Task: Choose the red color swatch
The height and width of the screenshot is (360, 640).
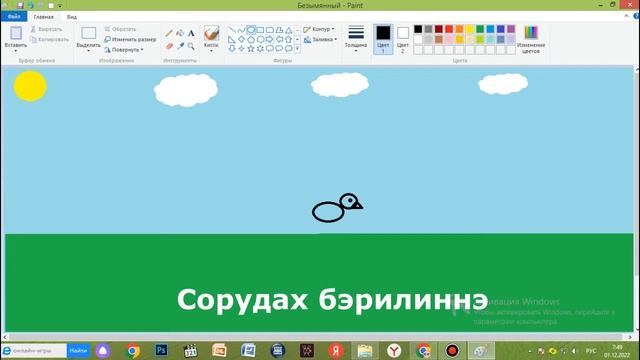Action: click(x=449, y=29)
